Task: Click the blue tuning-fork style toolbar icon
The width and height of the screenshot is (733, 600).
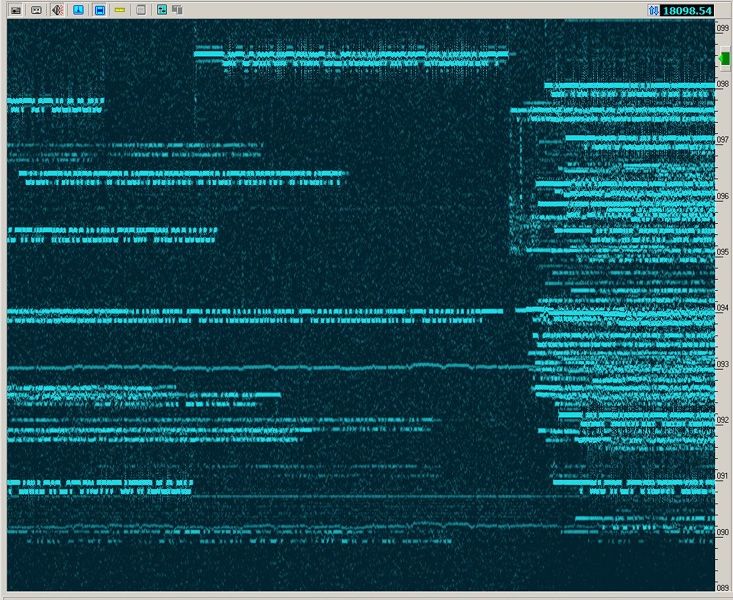Action: (x=79, y=10)
